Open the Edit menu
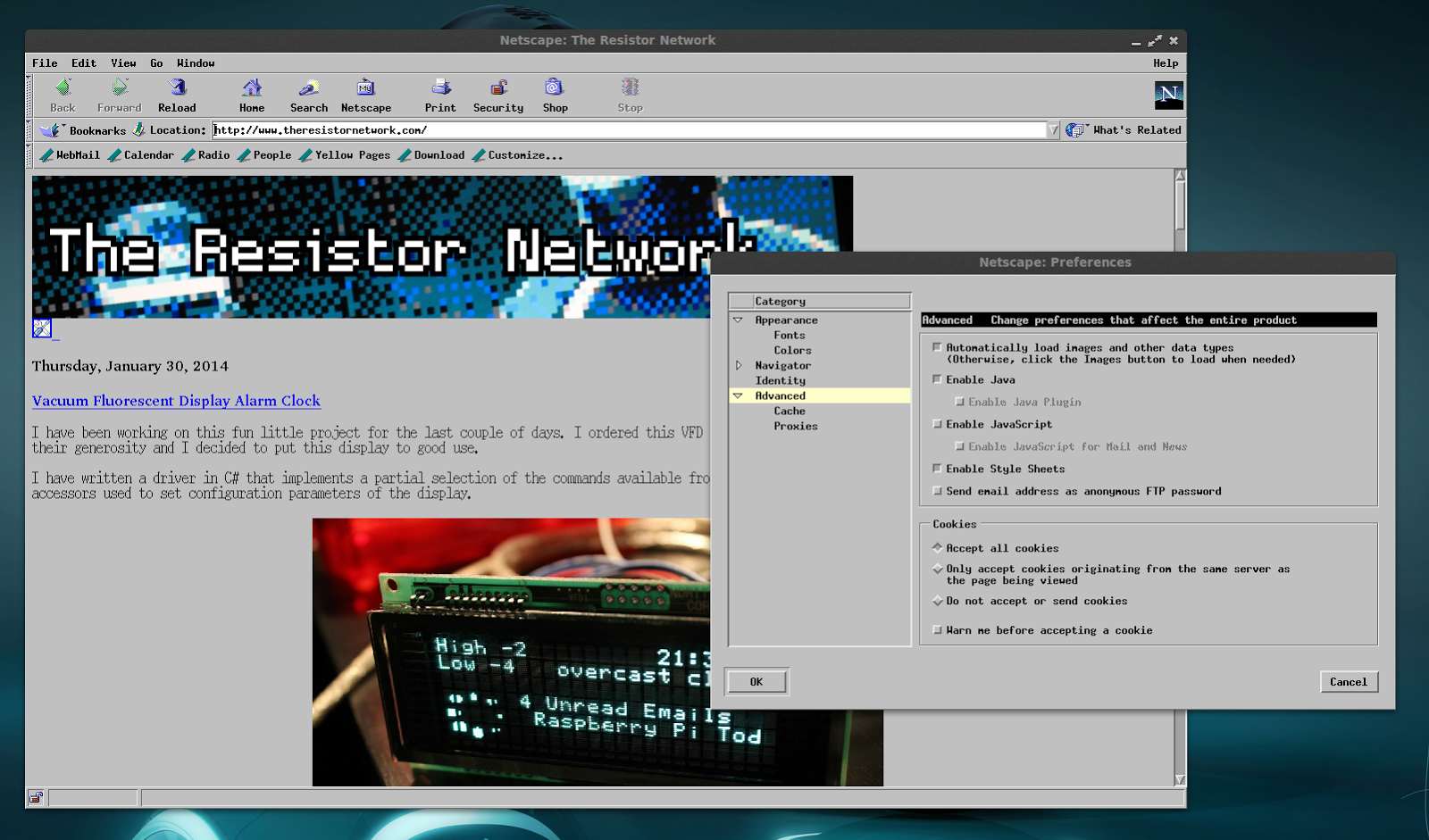1429x840 pixels. (84, 63)
